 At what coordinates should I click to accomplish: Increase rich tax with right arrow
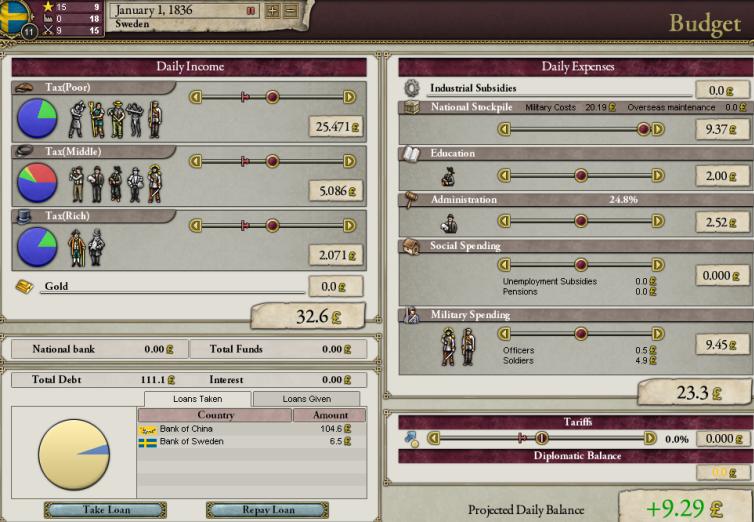350,225
